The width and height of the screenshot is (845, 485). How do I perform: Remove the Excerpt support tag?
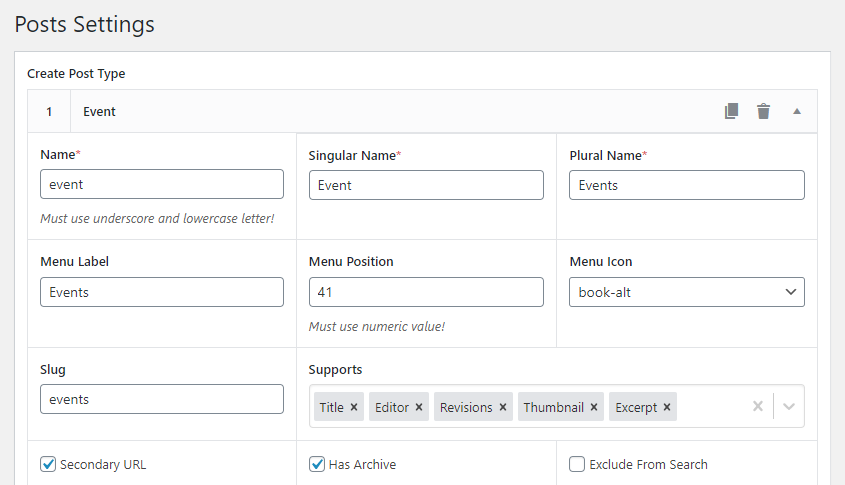pos(667,407)
